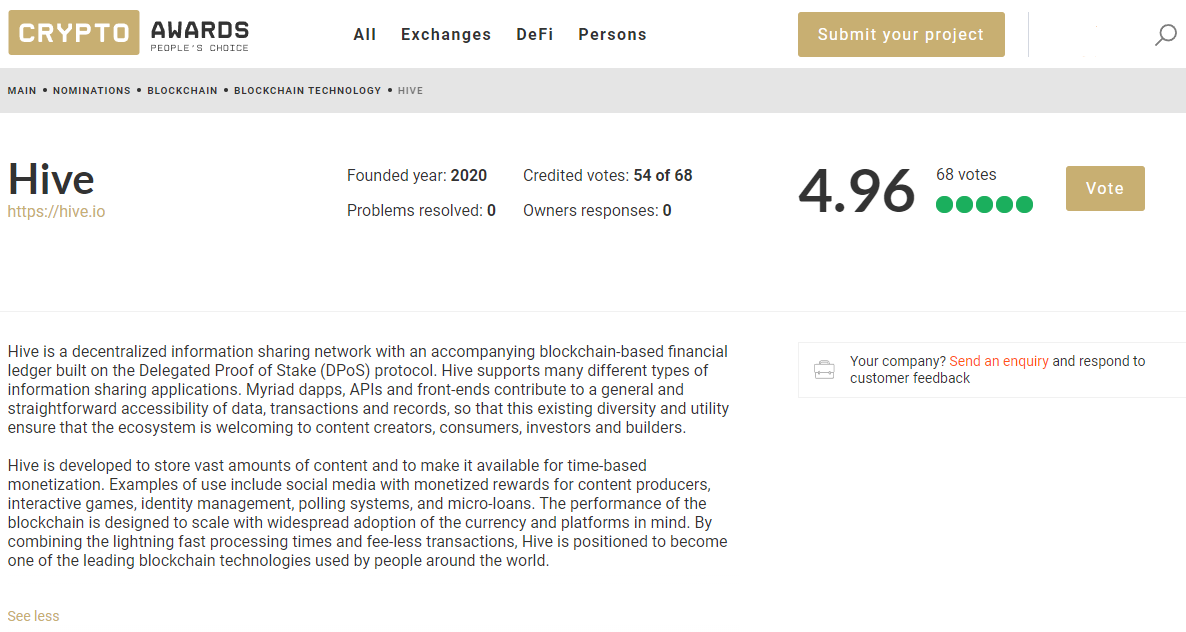
Task: Click the Crypto Awards logo
Action: tap(129, 33)
